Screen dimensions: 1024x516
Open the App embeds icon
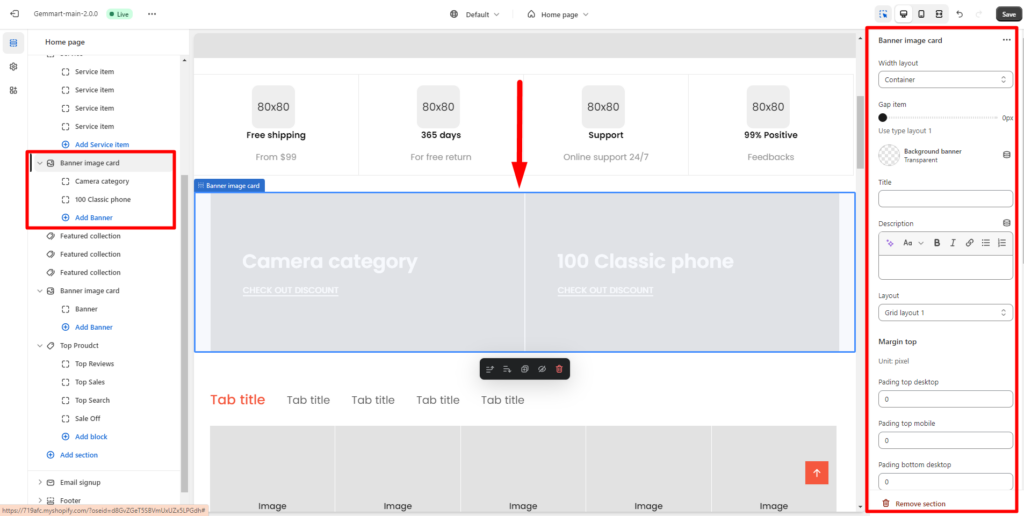13,90
